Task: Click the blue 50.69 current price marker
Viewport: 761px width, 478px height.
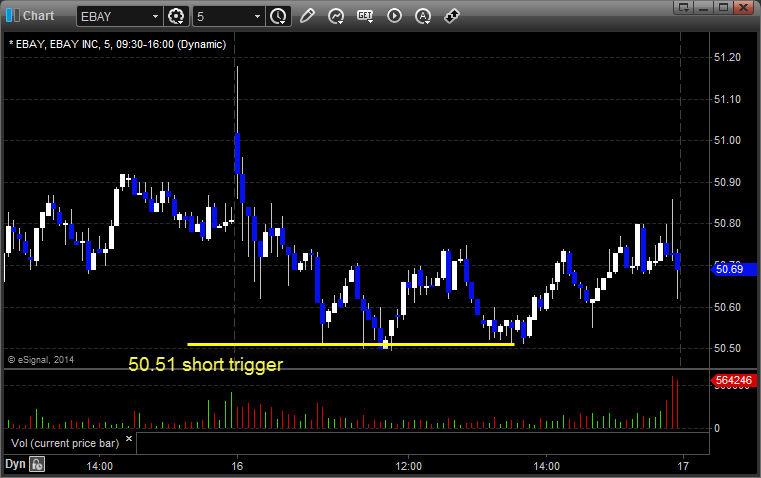Action: click(x=734, y=269)
